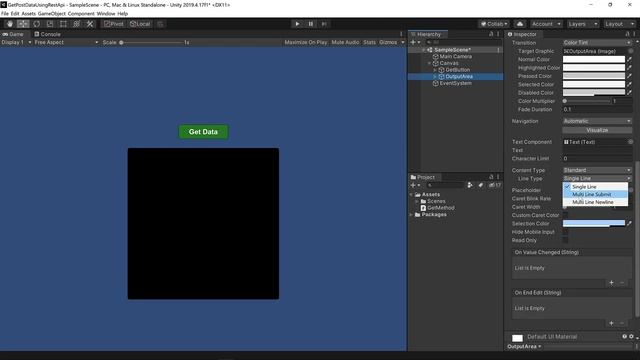The height and width of the screenshot is (360, 640).
Task: Open the Help menu
Action: tap(122, 13)
